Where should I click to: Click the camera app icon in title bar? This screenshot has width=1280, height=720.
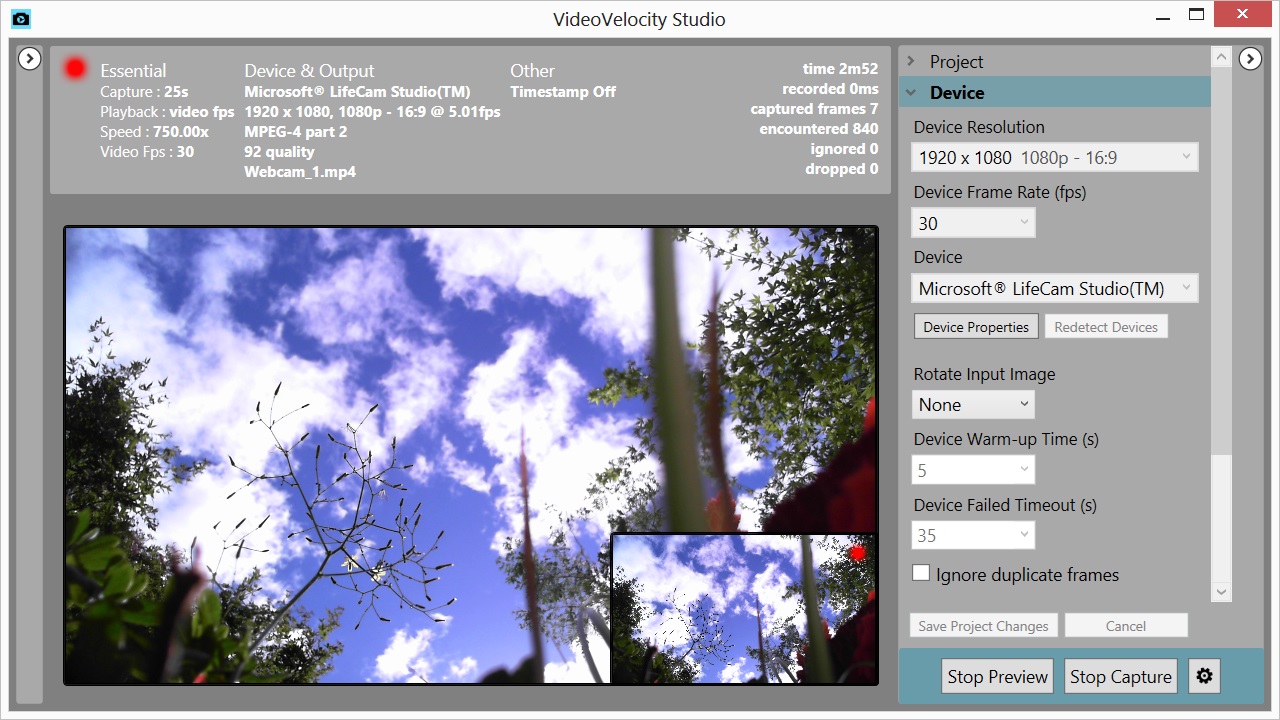pyautogui.click(x=21, y=18)
